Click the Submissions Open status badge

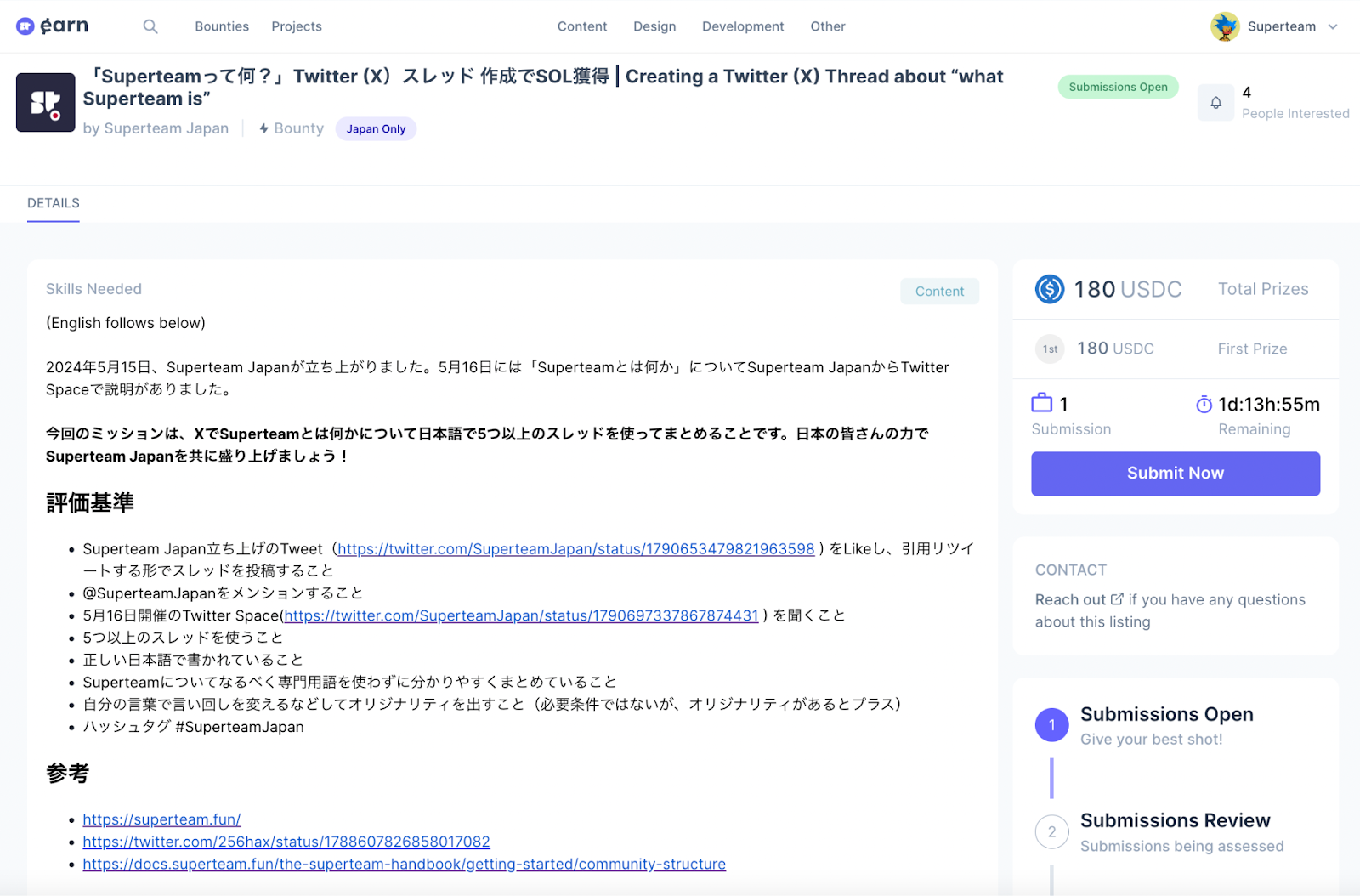coord(1118,87)
